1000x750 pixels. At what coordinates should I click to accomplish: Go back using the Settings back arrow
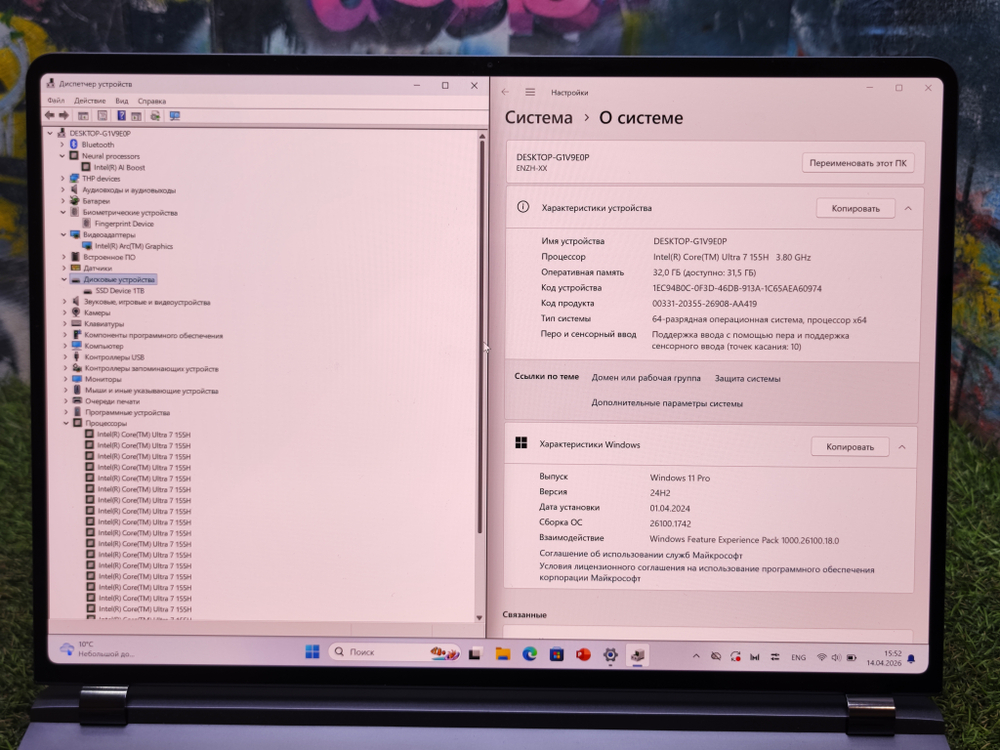(x=506, y=92)
